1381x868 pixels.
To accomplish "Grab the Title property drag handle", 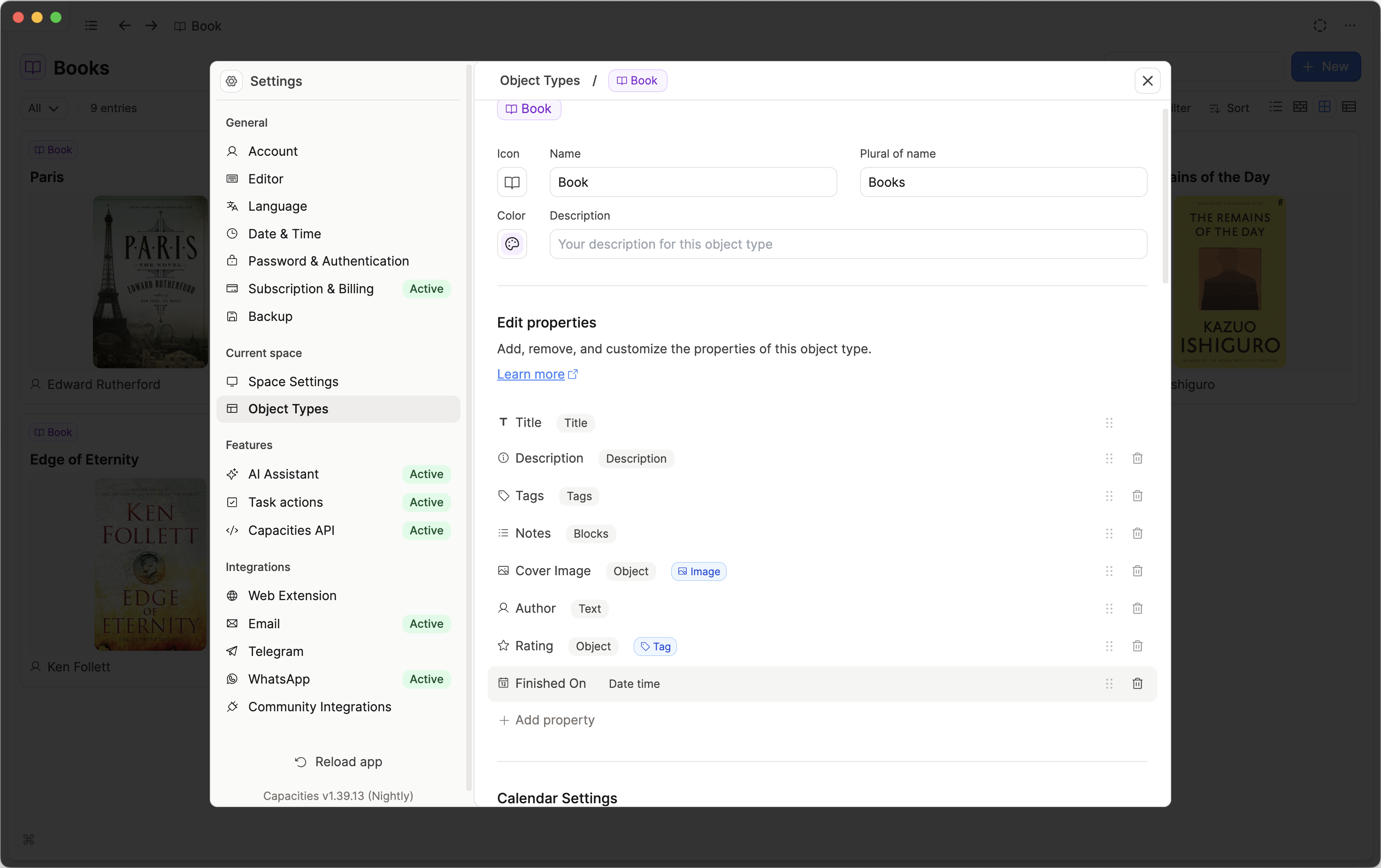I will tap(1109, 423).
